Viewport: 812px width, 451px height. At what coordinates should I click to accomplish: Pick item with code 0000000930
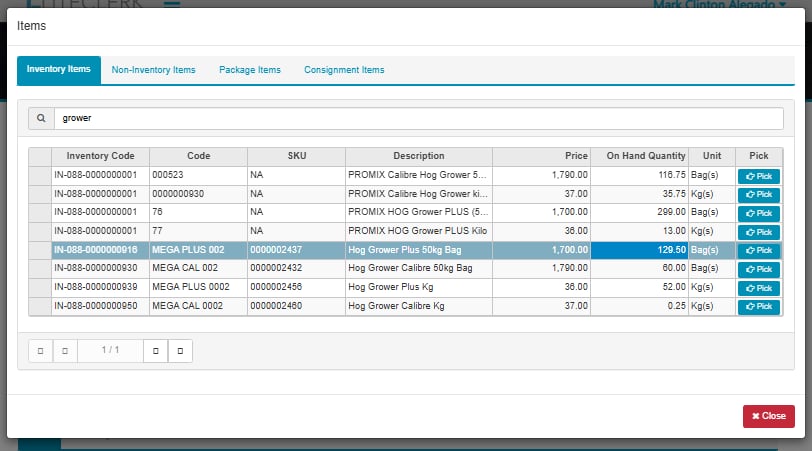point(759,194)
